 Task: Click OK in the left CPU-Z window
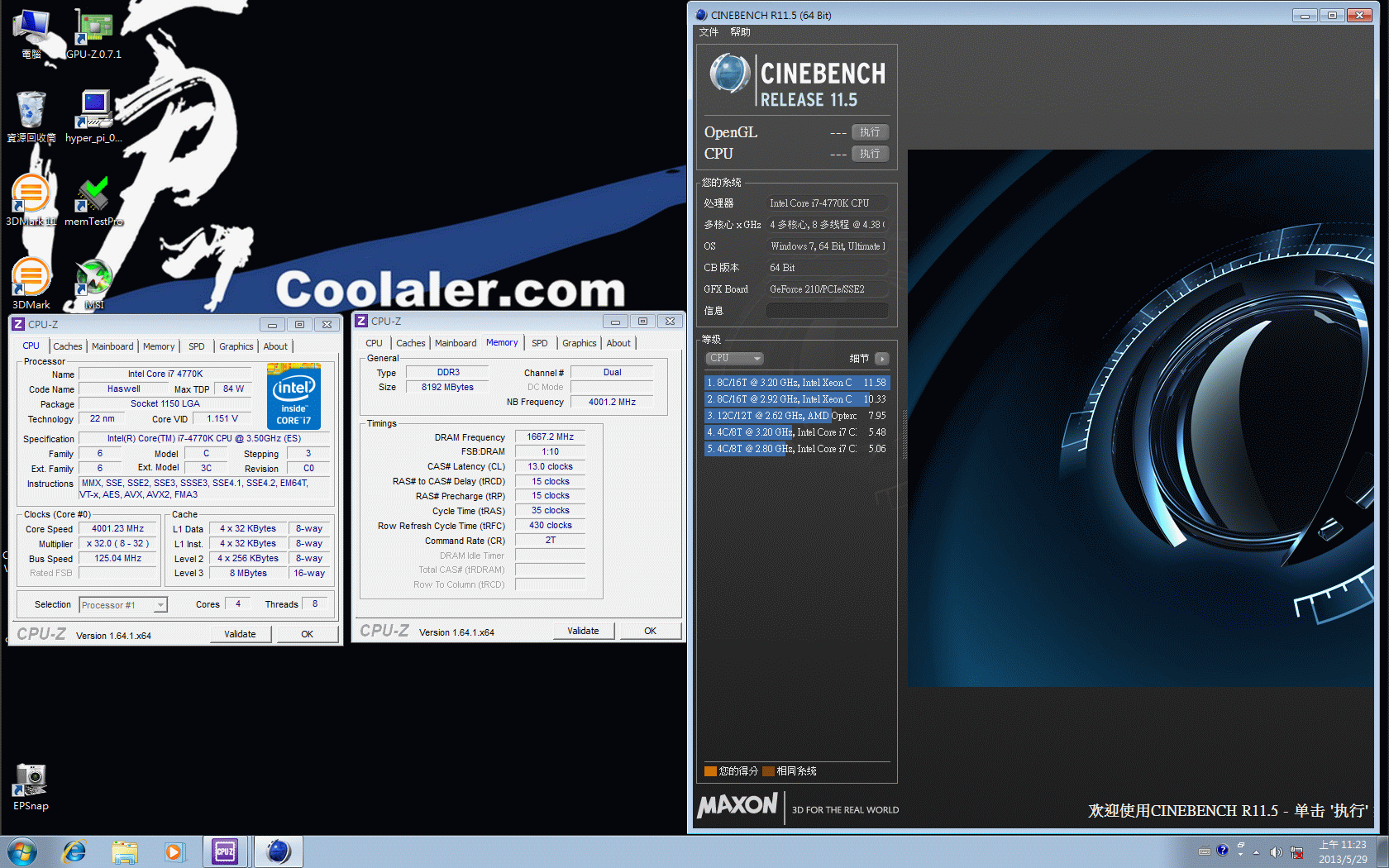click(x=307, y=634)
